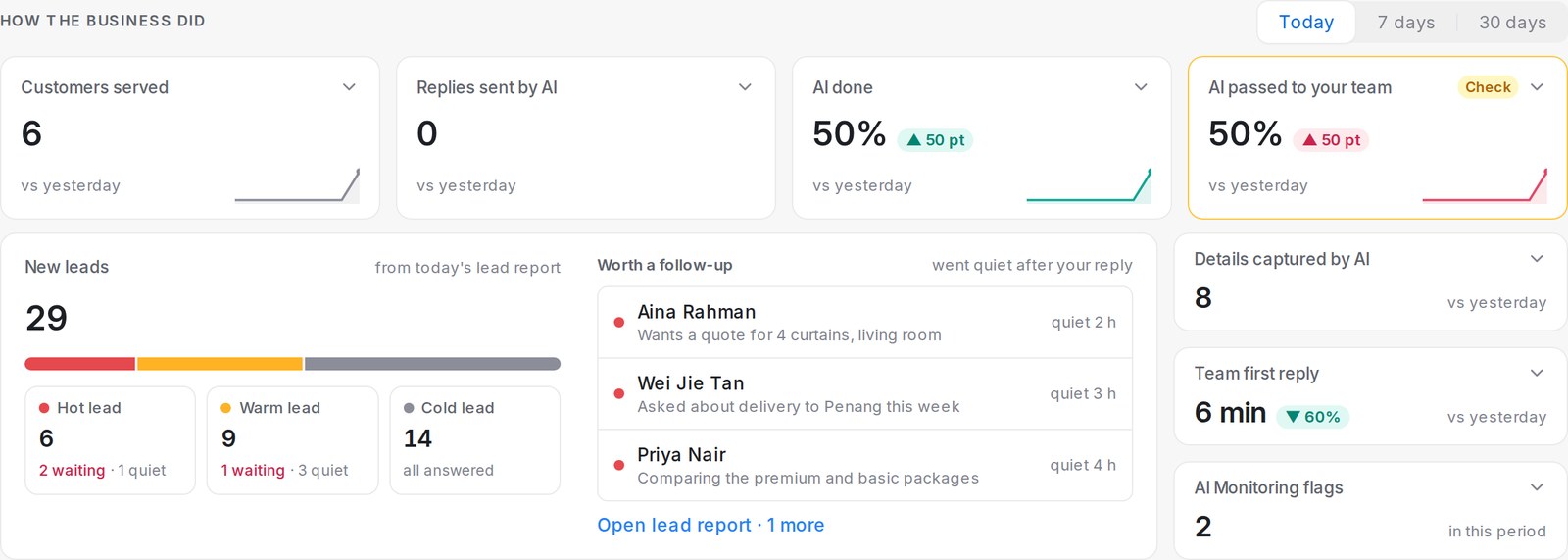Click the AI done green sparkline
Screen dimensions: 1568x560
pos(1089,185)
